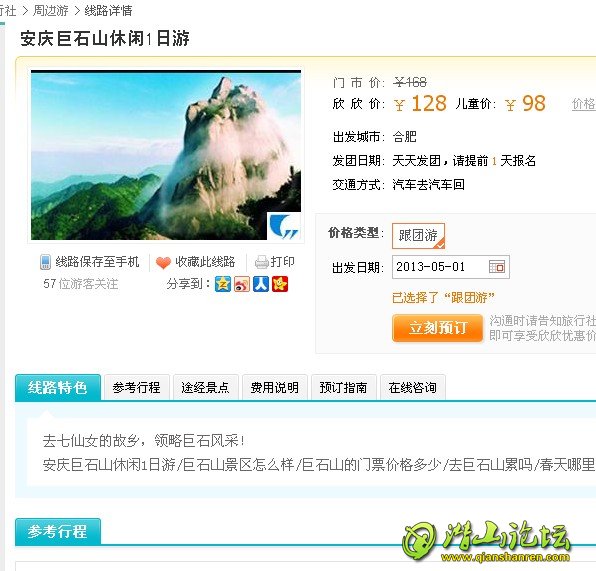Share to Renren blue icon
The image size is (596, 571).
click(x=261, y=284)
